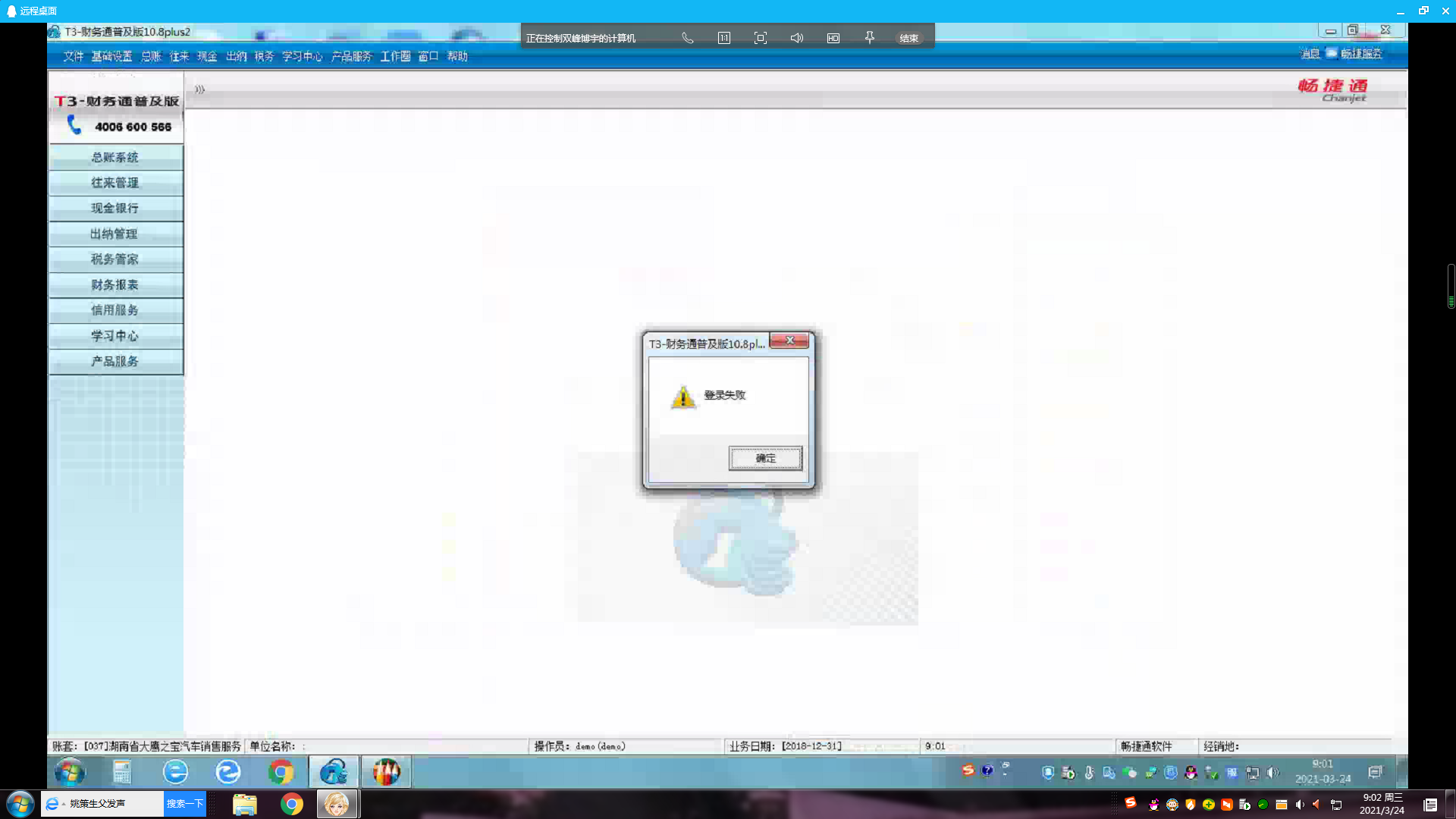
Task: Open Chrome on the local taskbar
Action: pos(292,804)
